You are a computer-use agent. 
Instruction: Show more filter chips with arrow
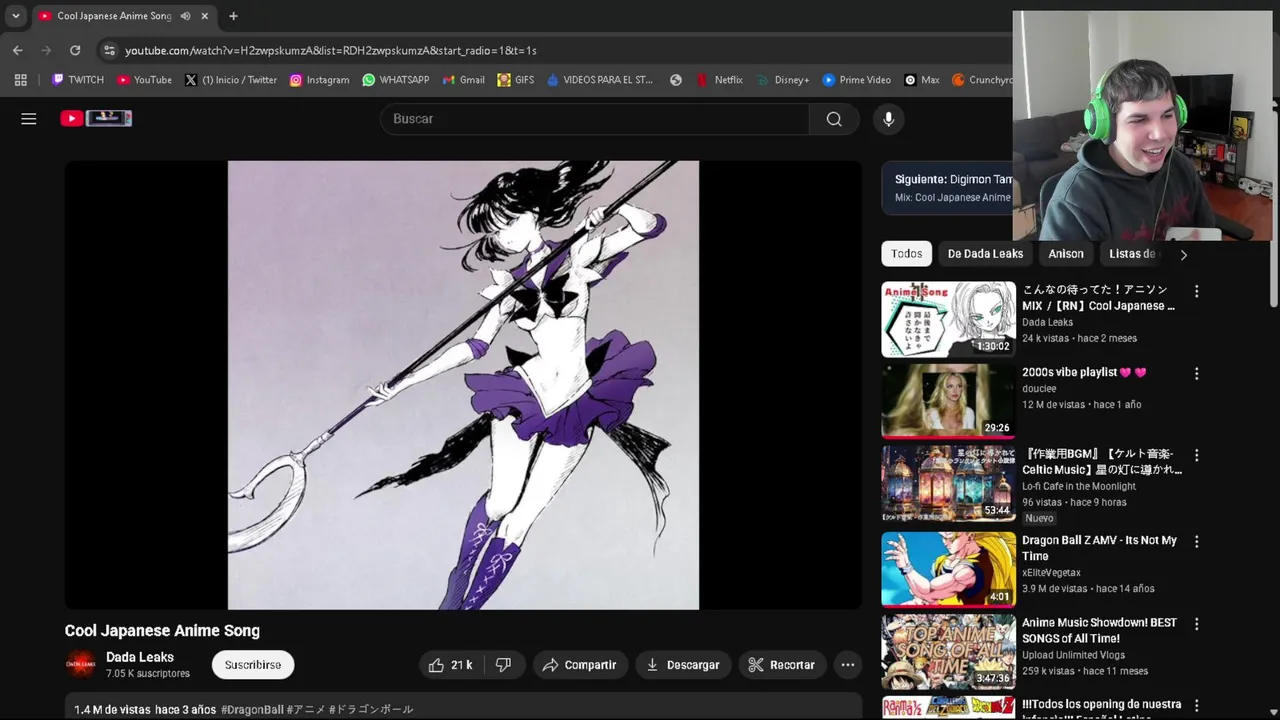tap(1184, 254)
